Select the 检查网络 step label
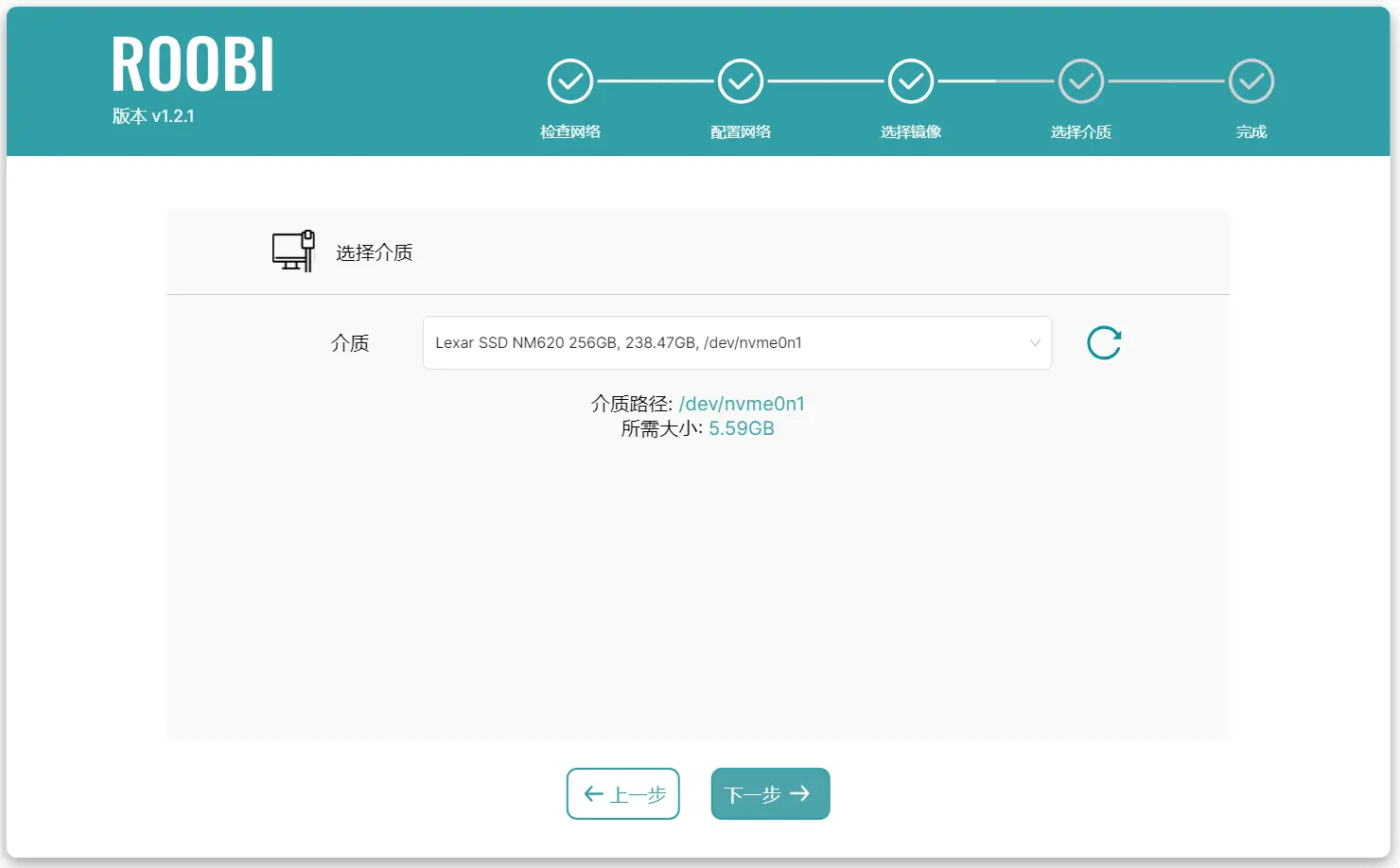This screenshot has width=1400, height=868. coord(570,132)
